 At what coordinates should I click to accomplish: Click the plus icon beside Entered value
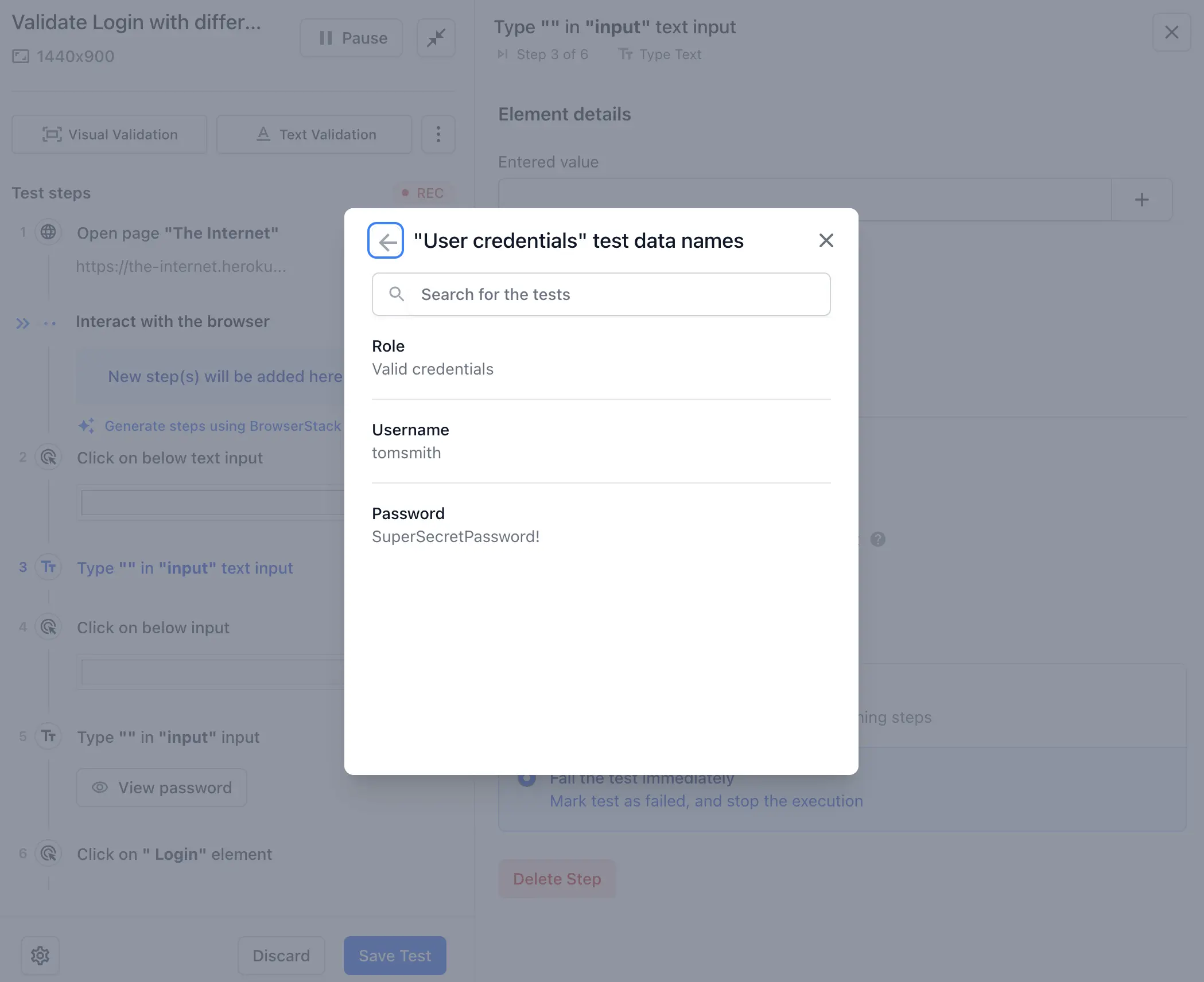(x=1141, y=200)
